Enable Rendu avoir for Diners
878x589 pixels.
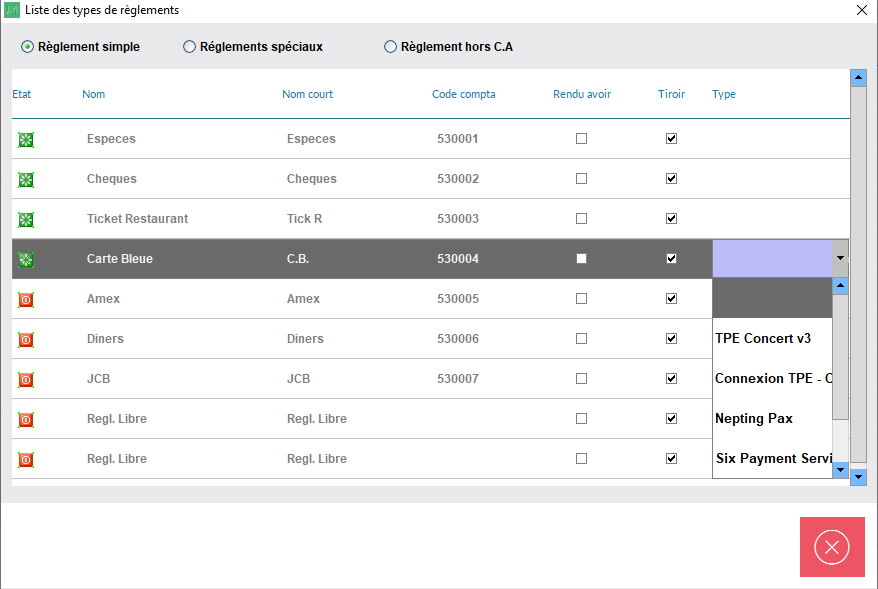coord(582,339)
